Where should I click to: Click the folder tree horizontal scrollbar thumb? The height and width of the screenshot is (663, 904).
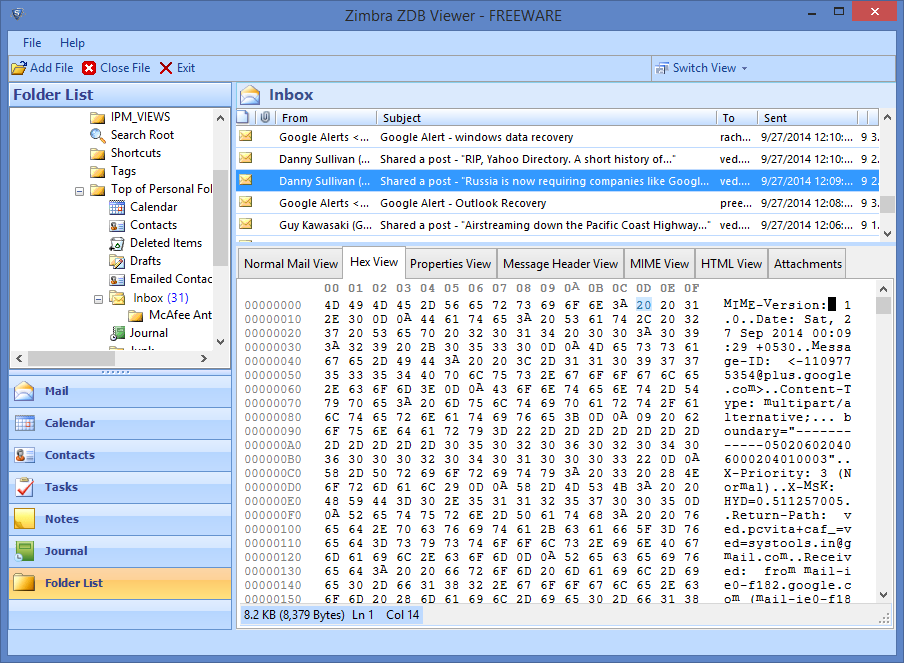[x=71, y=359]
